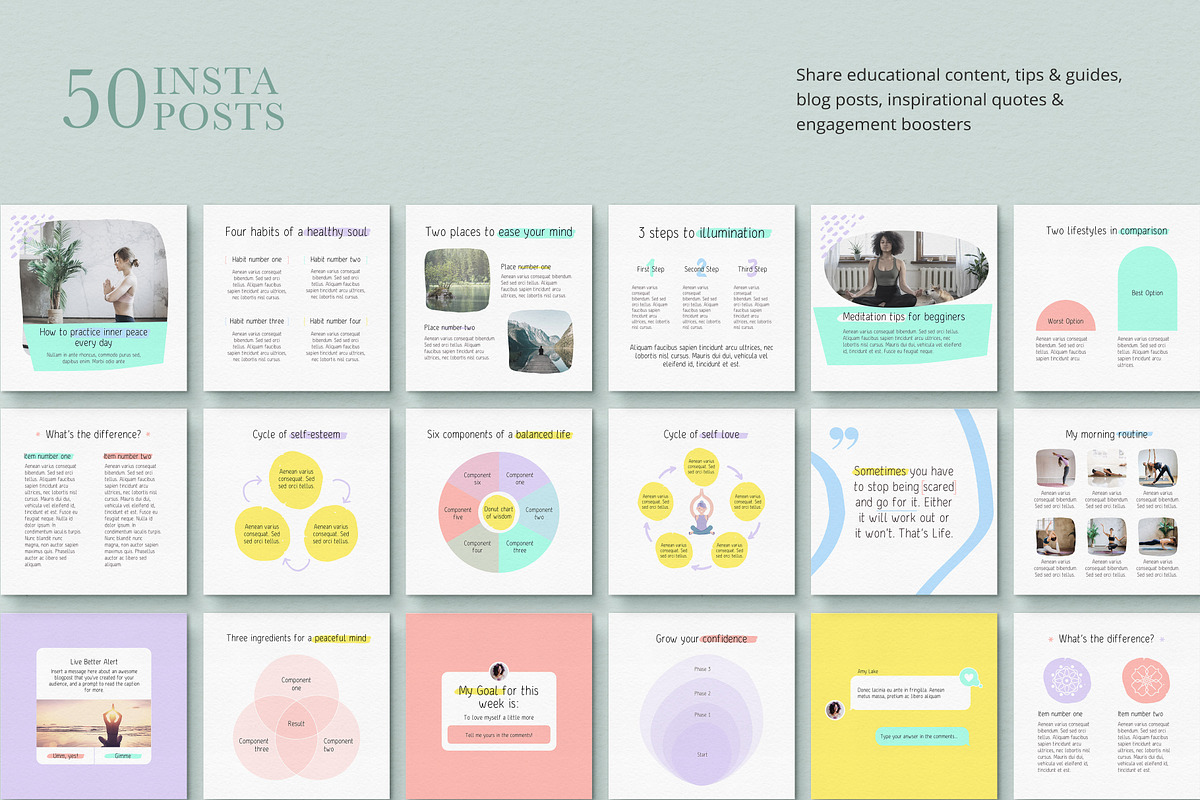The width and height of the screenshot is (1200, 800).
Task: Click the 'Component five' pink donut segment
Action: 457,512
